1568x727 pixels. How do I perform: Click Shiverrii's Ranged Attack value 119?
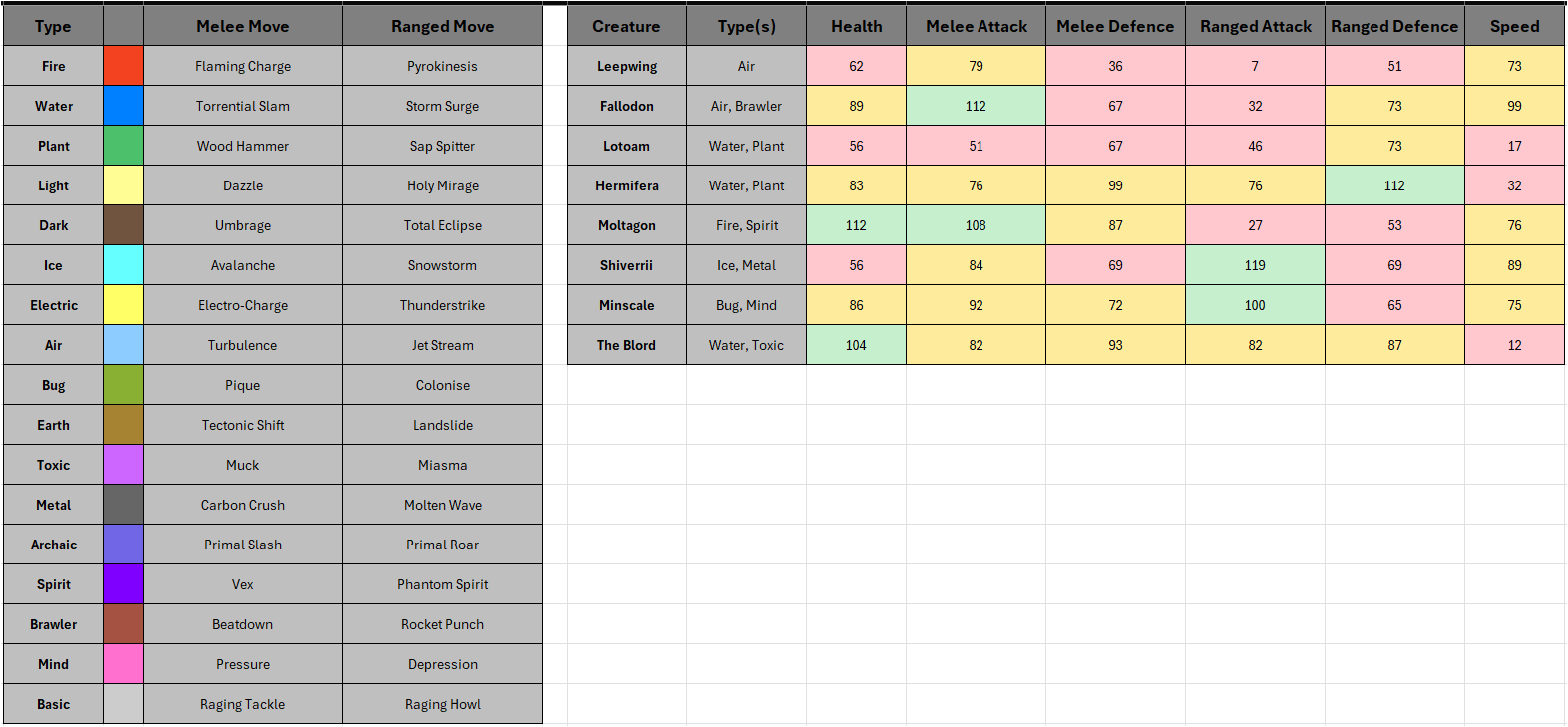point(1255,265)
